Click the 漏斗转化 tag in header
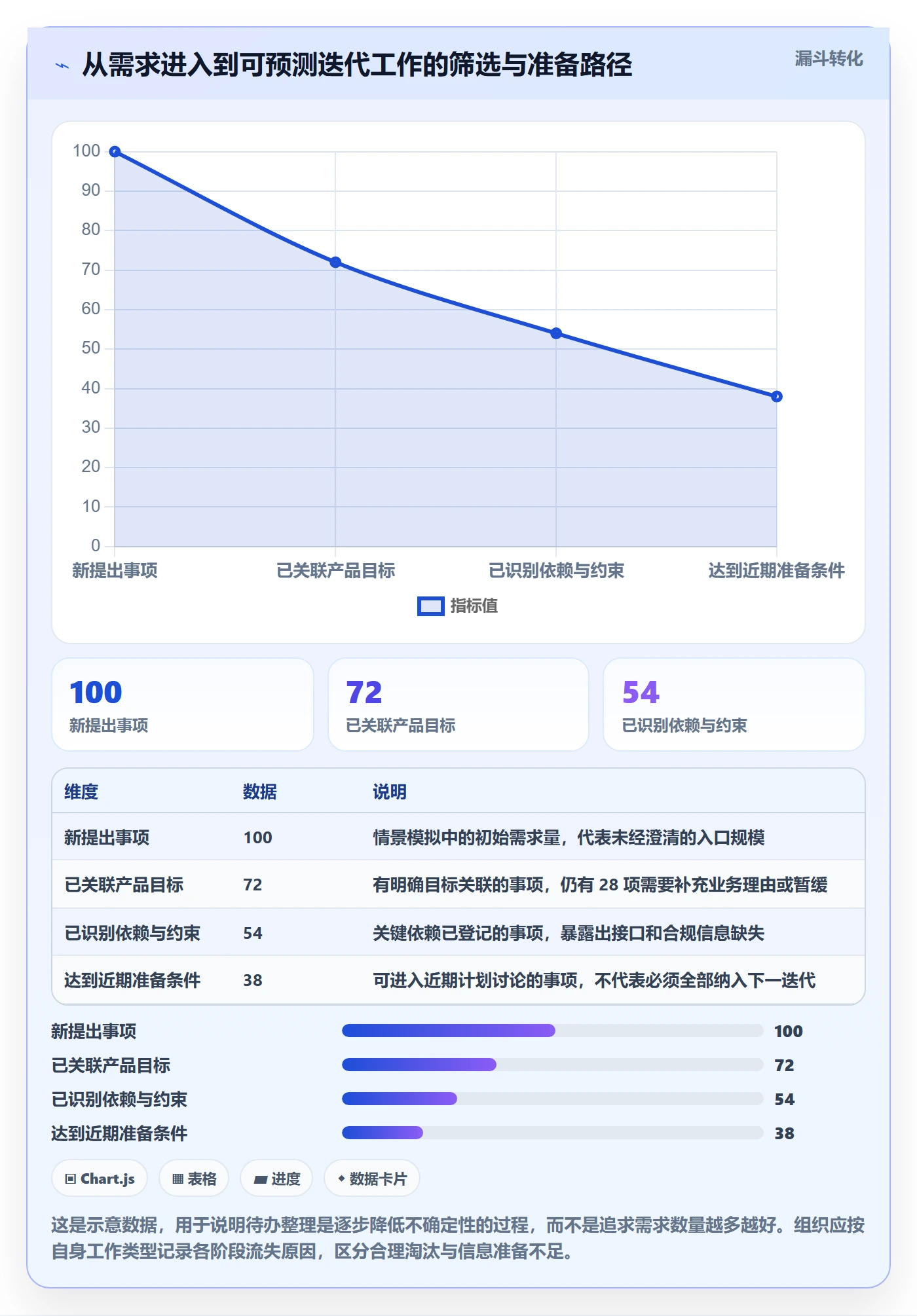Viewport: 917px width, 1316px height. coord(829,59)
